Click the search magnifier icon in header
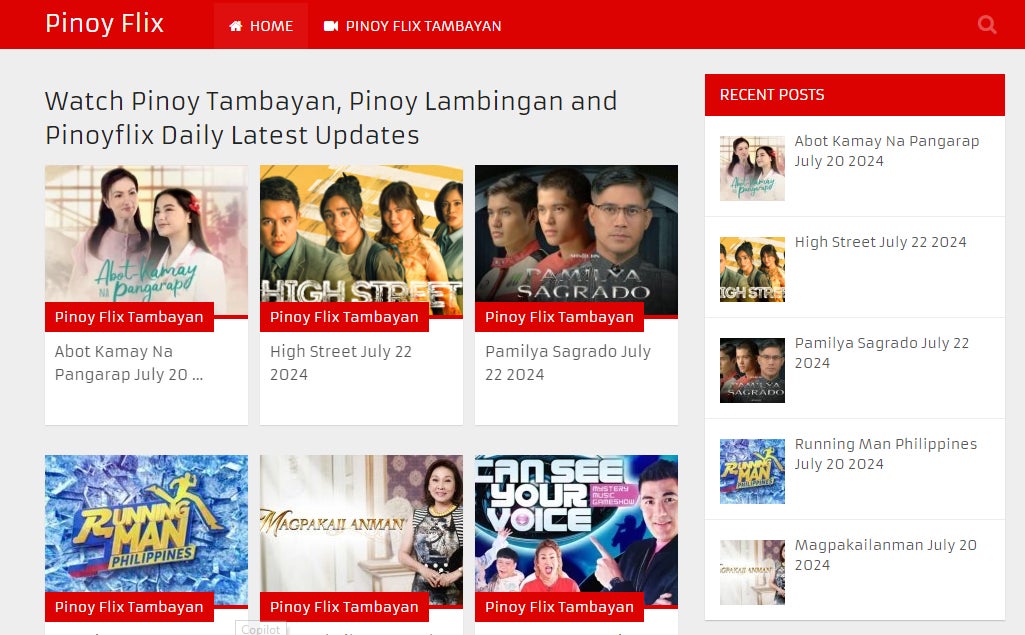 click(987, 25)
